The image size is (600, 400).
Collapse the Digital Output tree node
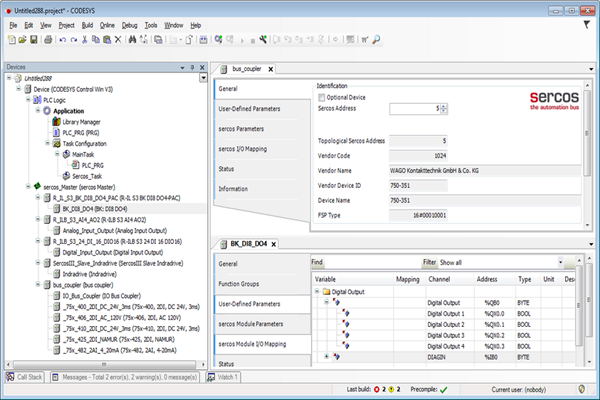318,292
